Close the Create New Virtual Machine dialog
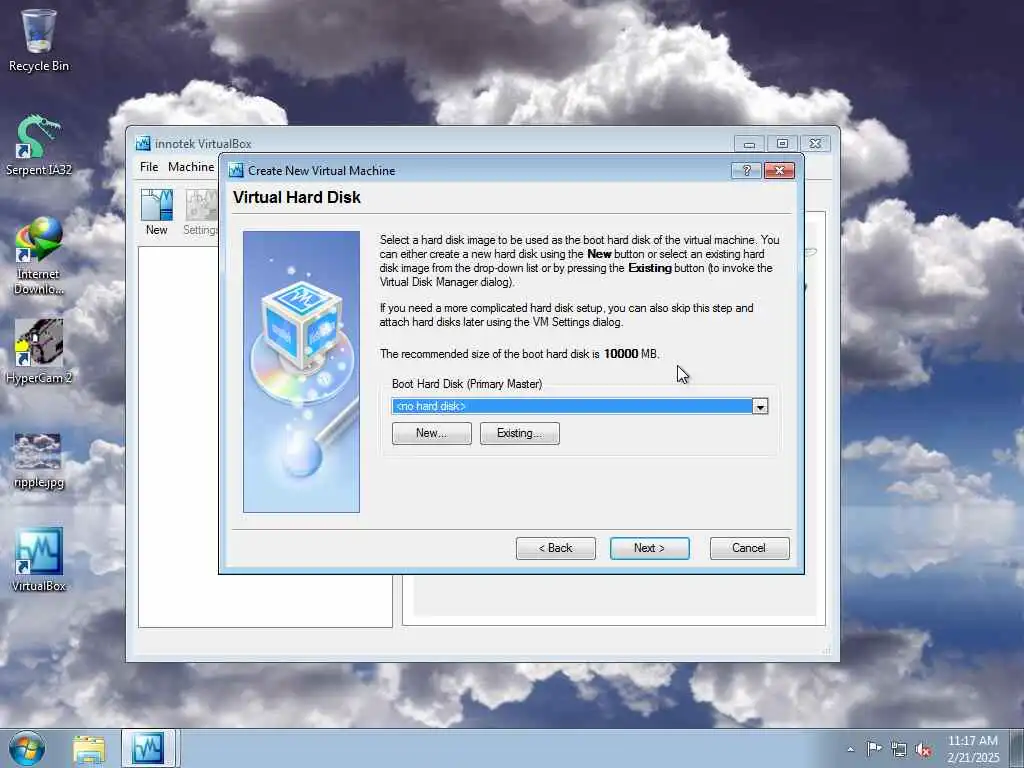This screenshot has width=1024, height=768. pyautogui.click(x=780, y=170)
